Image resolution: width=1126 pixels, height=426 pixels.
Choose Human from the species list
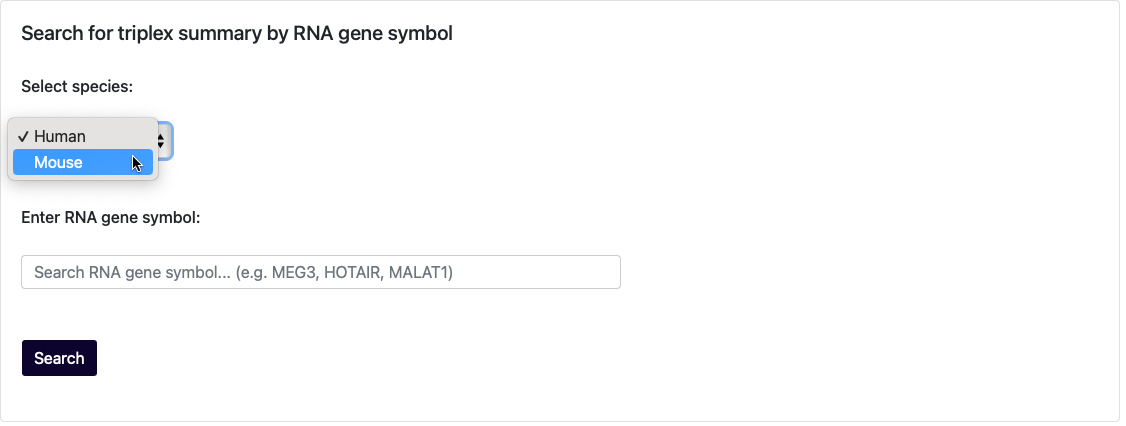click(83, 136)
